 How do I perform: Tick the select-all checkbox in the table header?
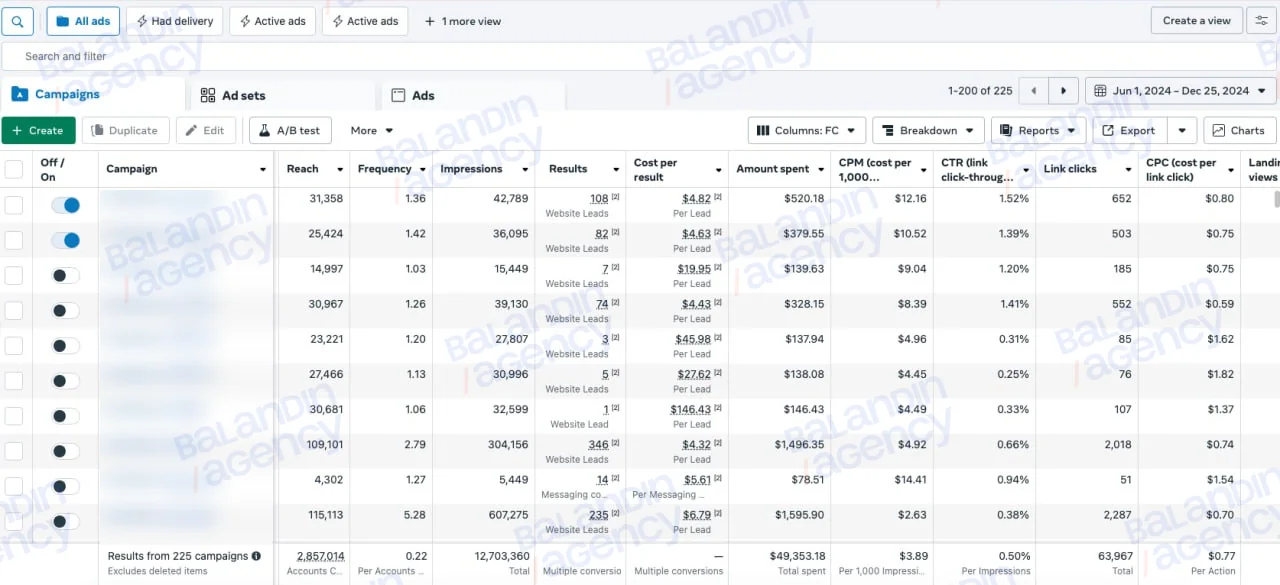tap(14, 169)
